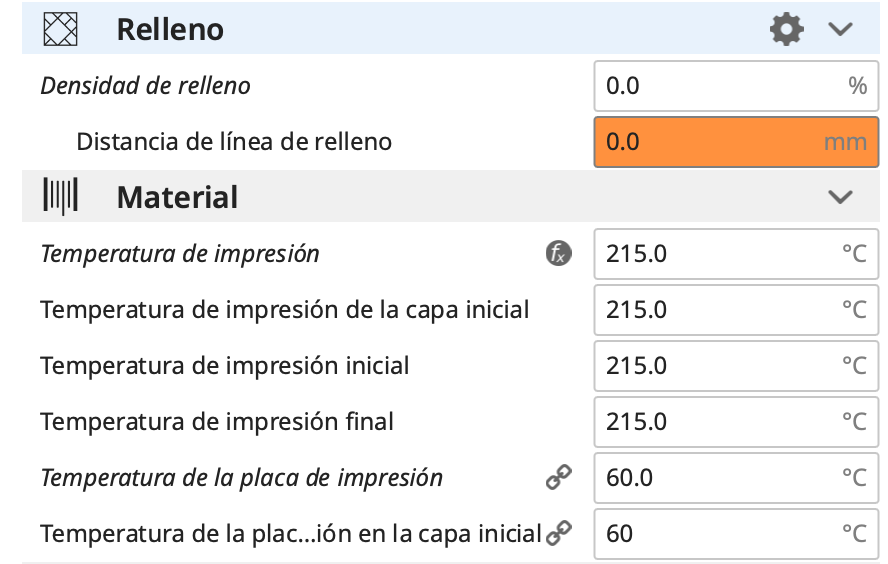888x564 pixels.
Task: Click link icon for initial-layer plate temperature
Action: tap(558, 534)
